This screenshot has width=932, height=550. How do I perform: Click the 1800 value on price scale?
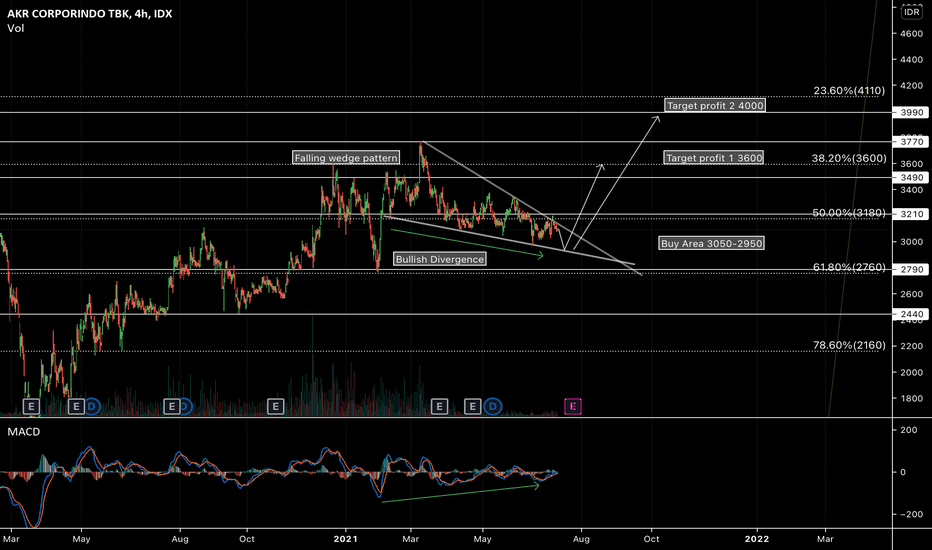912,398
